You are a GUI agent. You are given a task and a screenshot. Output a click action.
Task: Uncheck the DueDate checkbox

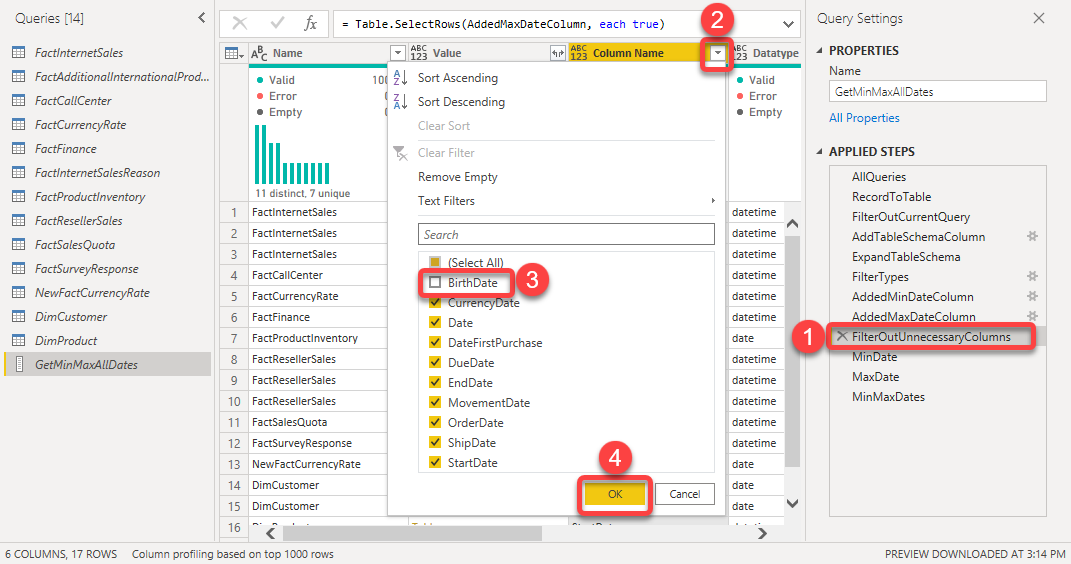(435, 362)
